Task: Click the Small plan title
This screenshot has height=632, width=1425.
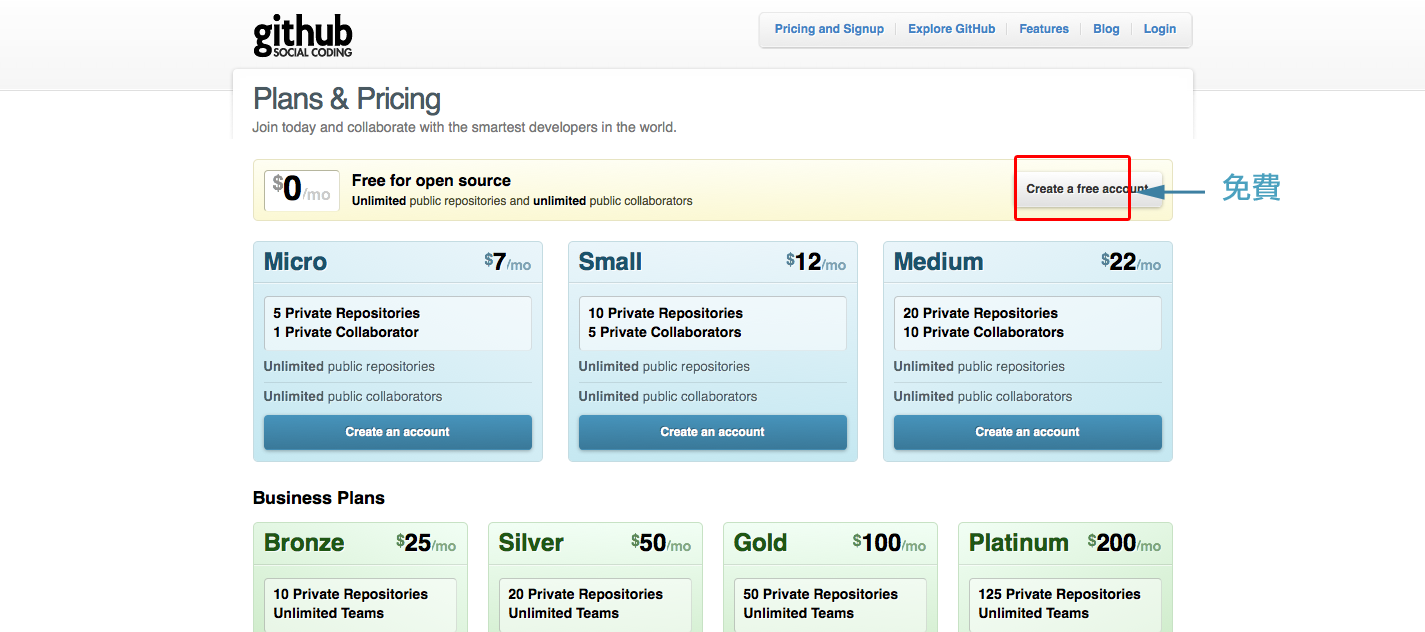Action: [x=610, y=262]
